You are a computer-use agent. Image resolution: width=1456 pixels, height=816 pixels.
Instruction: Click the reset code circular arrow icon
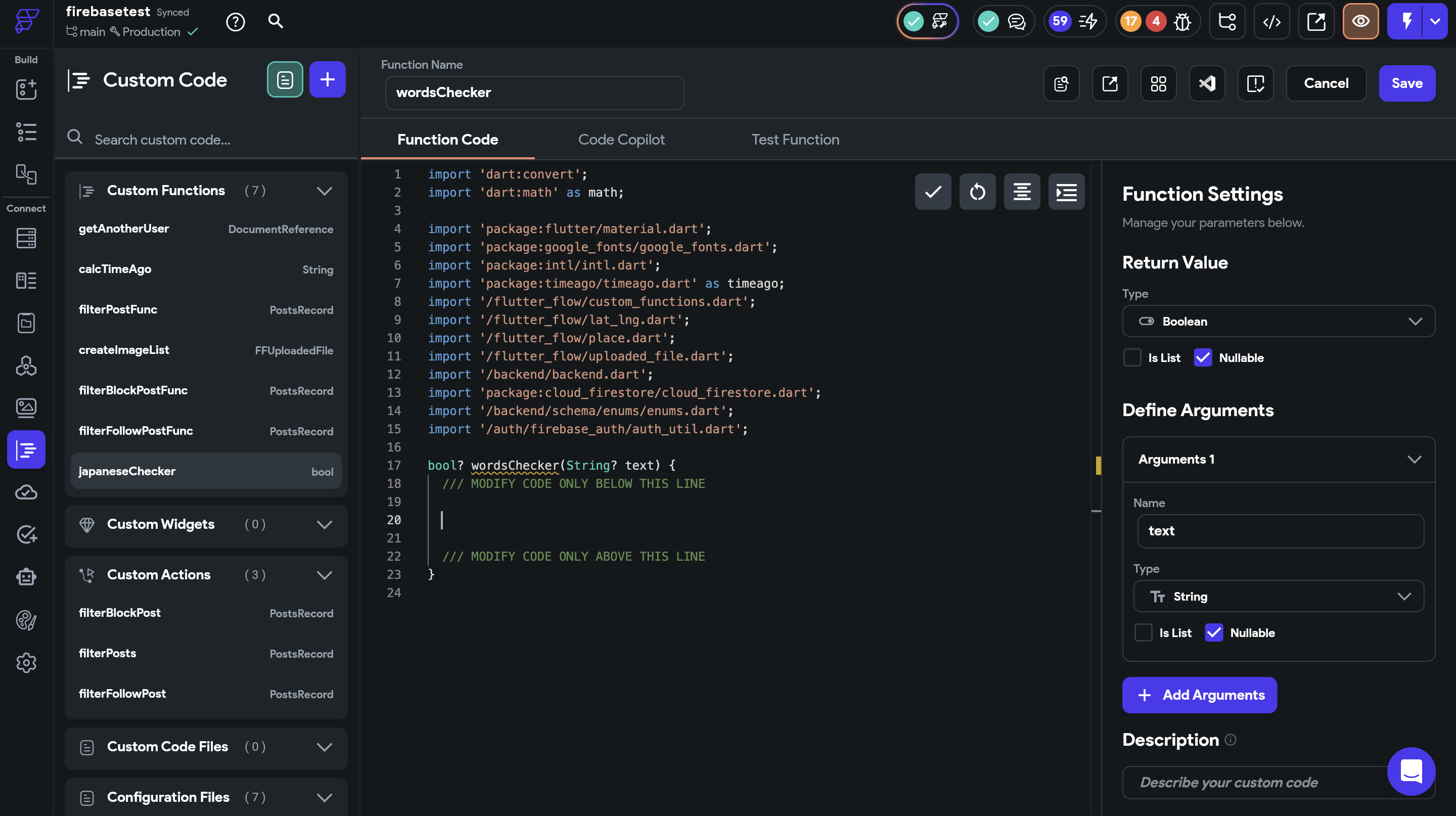977,192
